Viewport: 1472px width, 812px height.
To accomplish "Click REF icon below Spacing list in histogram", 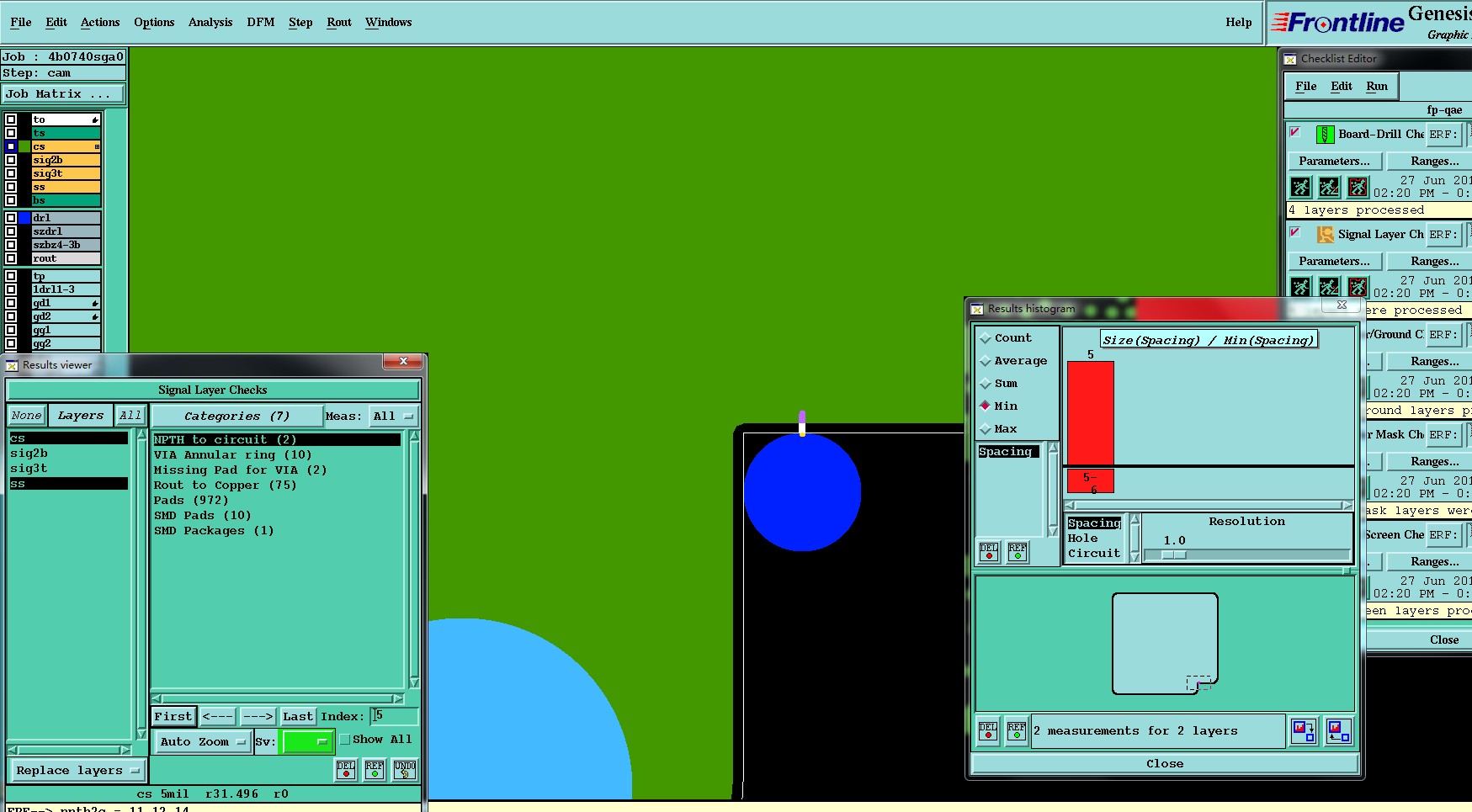I will click(1018, 551).
